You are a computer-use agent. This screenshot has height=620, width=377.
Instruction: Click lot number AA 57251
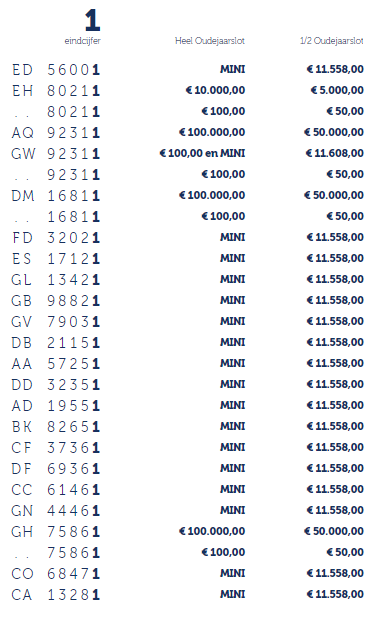[x=56, y=364]
